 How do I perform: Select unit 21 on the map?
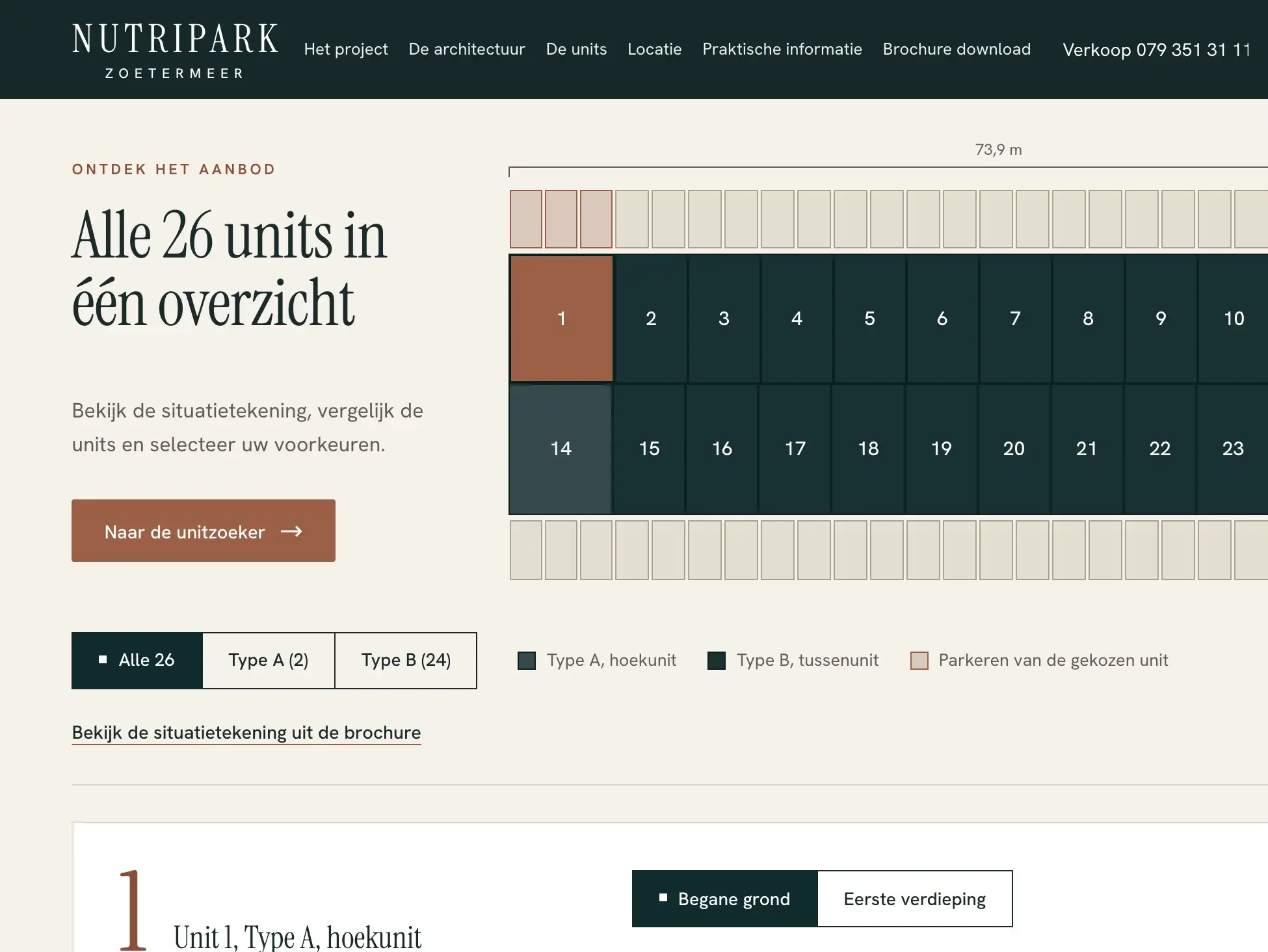click(x=1087, y=449)
